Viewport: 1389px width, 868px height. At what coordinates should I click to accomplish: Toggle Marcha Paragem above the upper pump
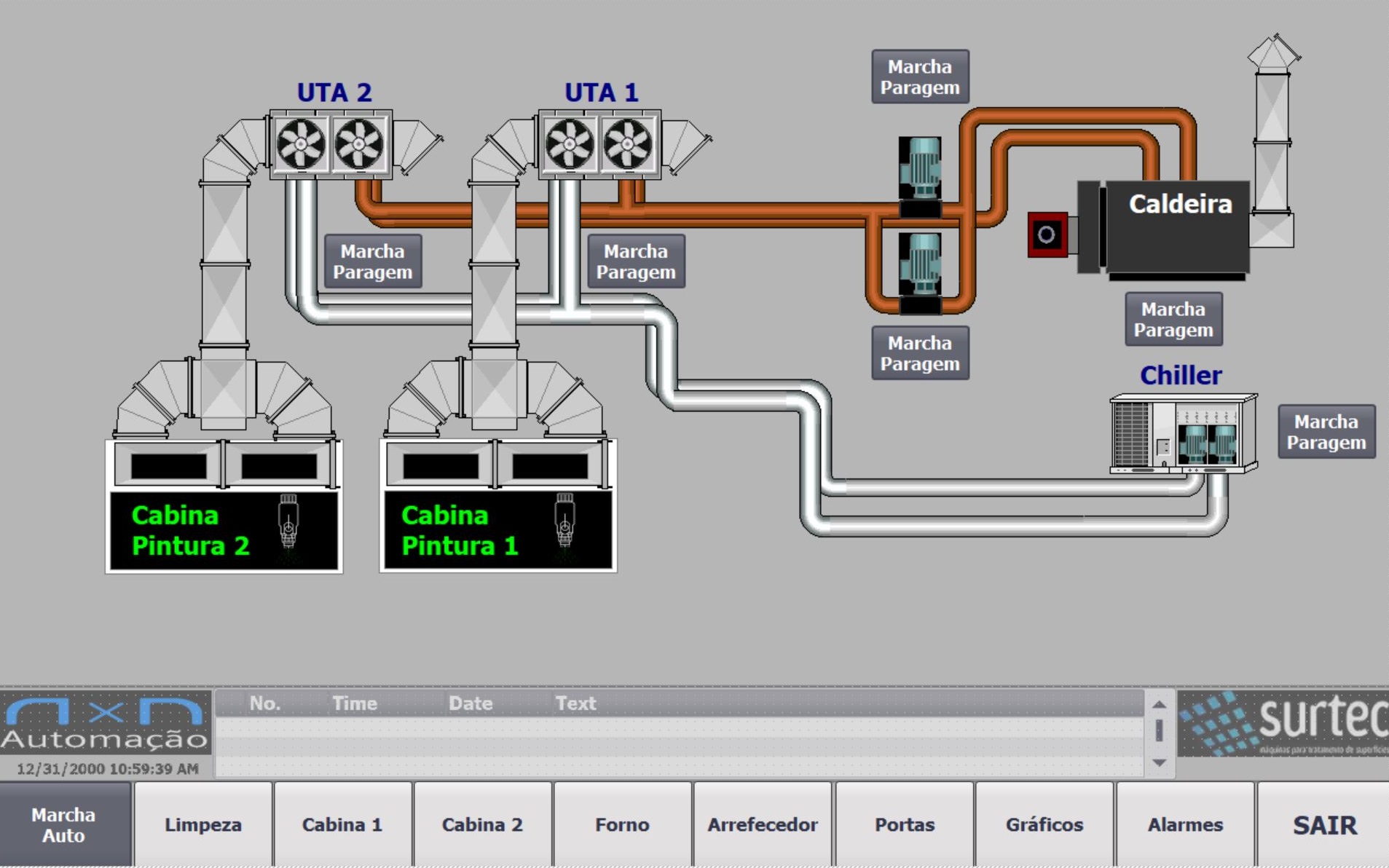[x=920, y=76]
